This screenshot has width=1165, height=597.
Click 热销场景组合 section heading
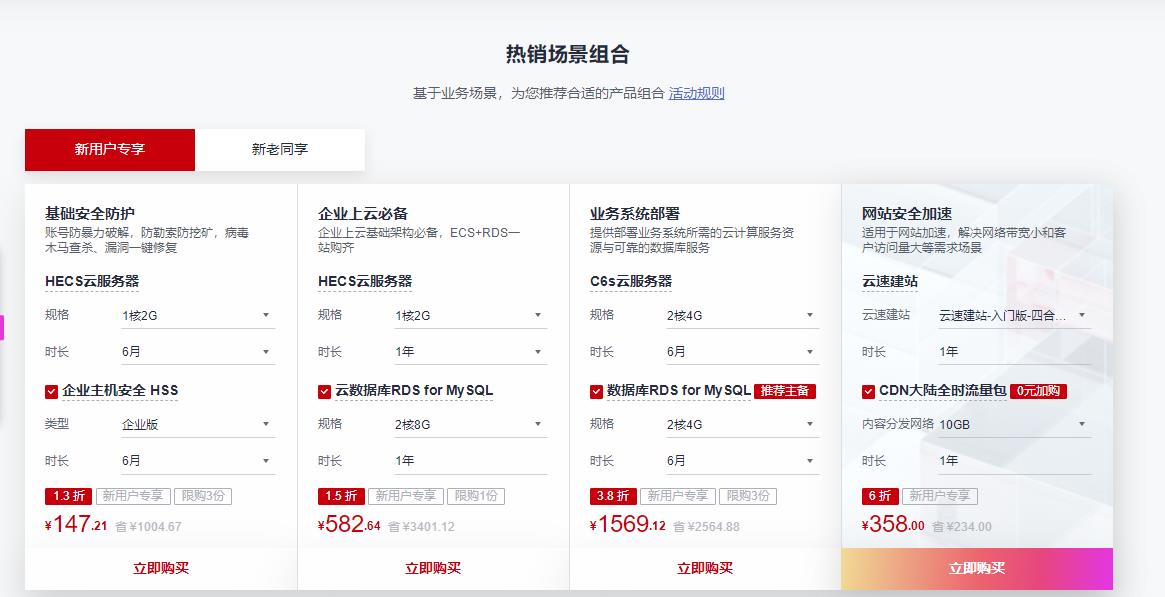point(568,54)
